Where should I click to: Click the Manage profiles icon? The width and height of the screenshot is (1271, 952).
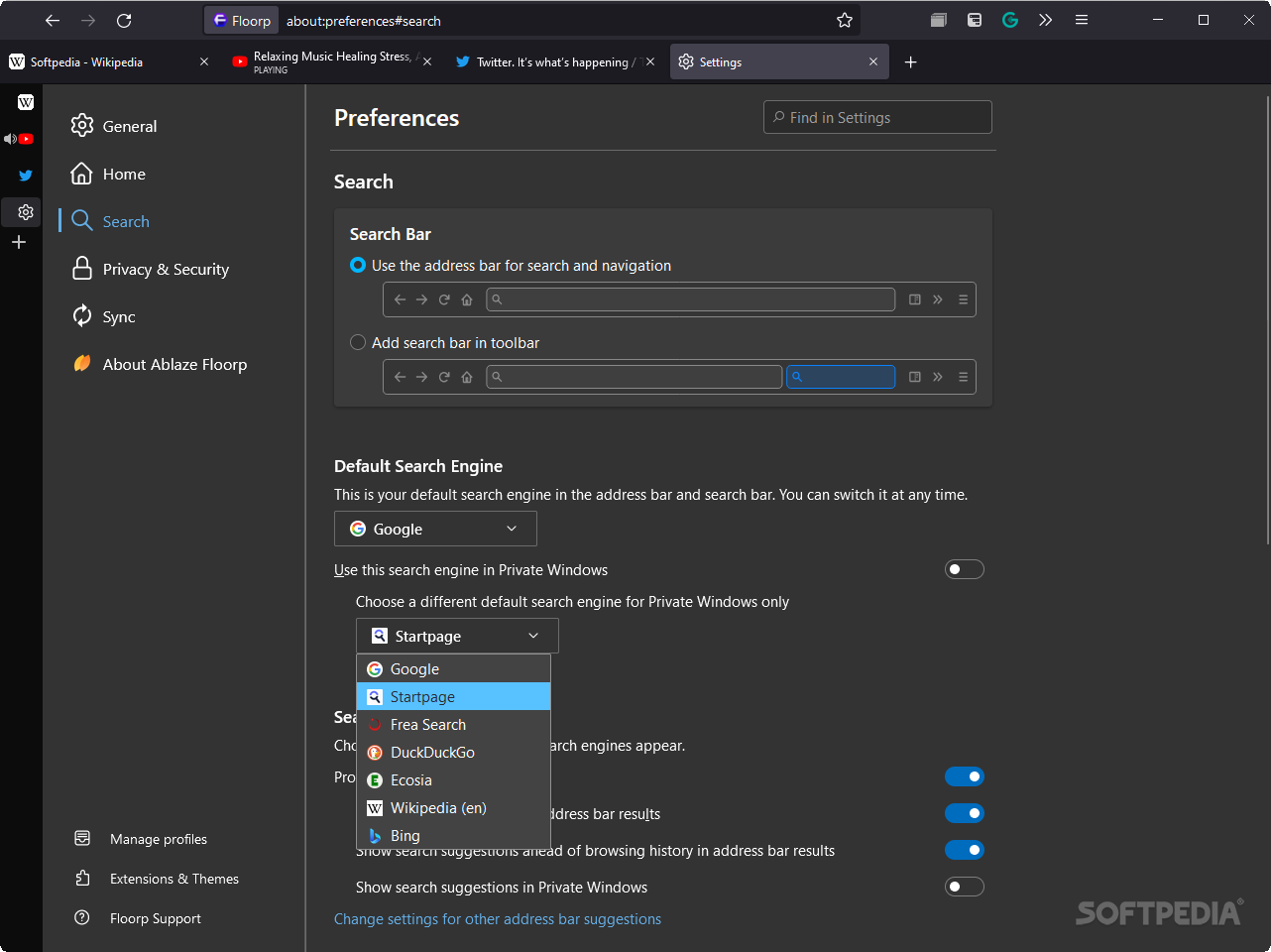[82, 839]
